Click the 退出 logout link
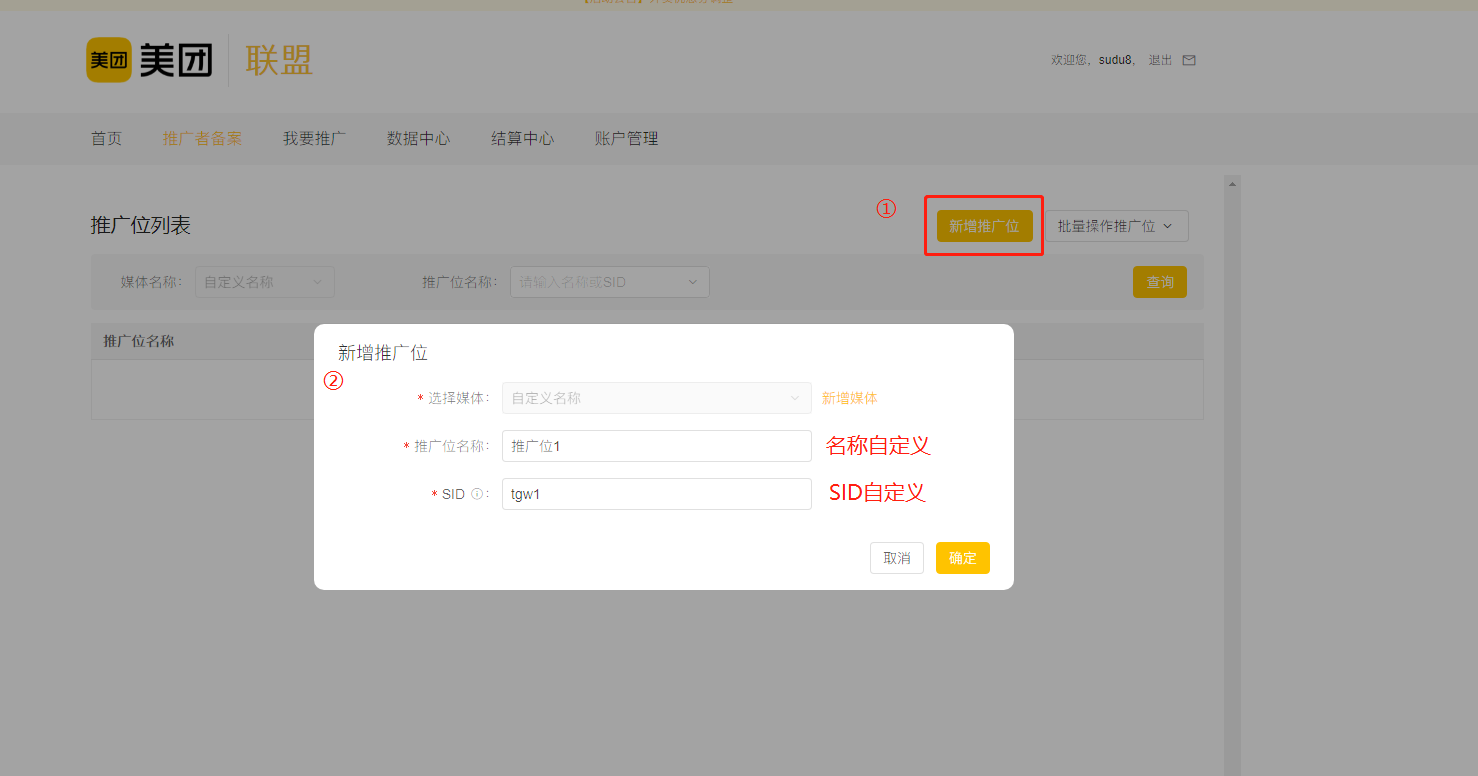1478x776 pixels. click(1160, 60)
